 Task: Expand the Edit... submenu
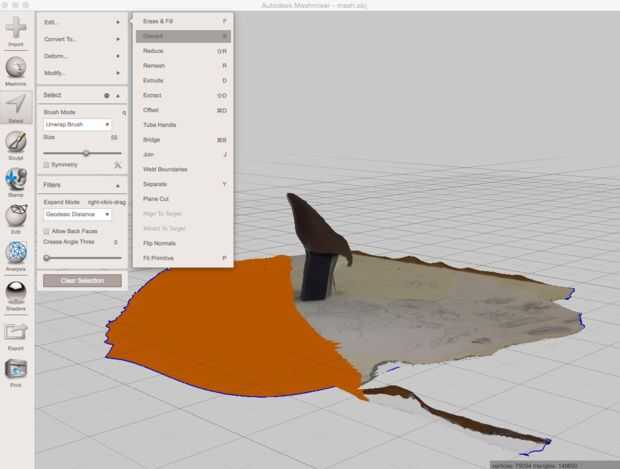tap(82, 22)
